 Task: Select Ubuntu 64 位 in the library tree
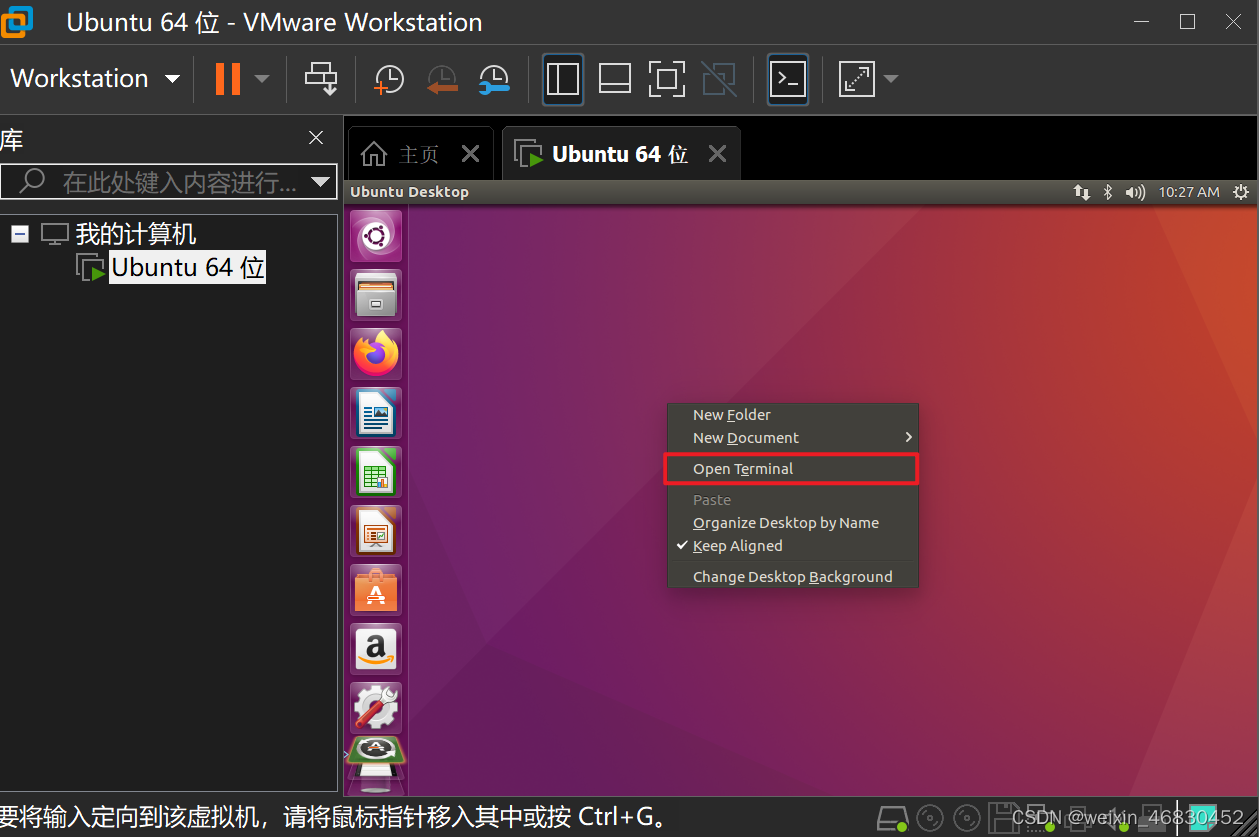pyautogui.click(x=188, y=268)
